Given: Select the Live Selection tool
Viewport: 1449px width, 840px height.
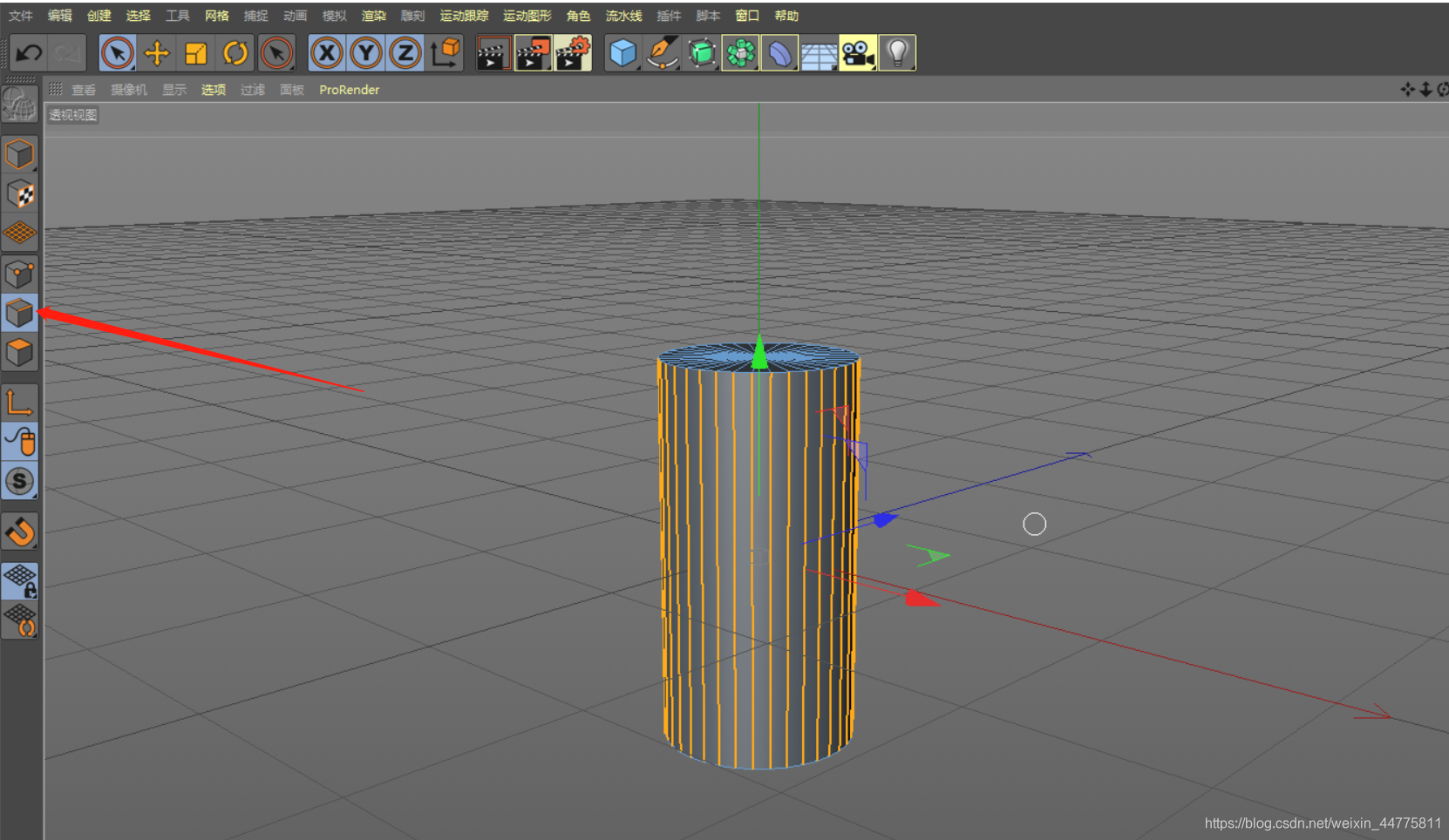Looking at the screenshot, I should click(118, 53).
